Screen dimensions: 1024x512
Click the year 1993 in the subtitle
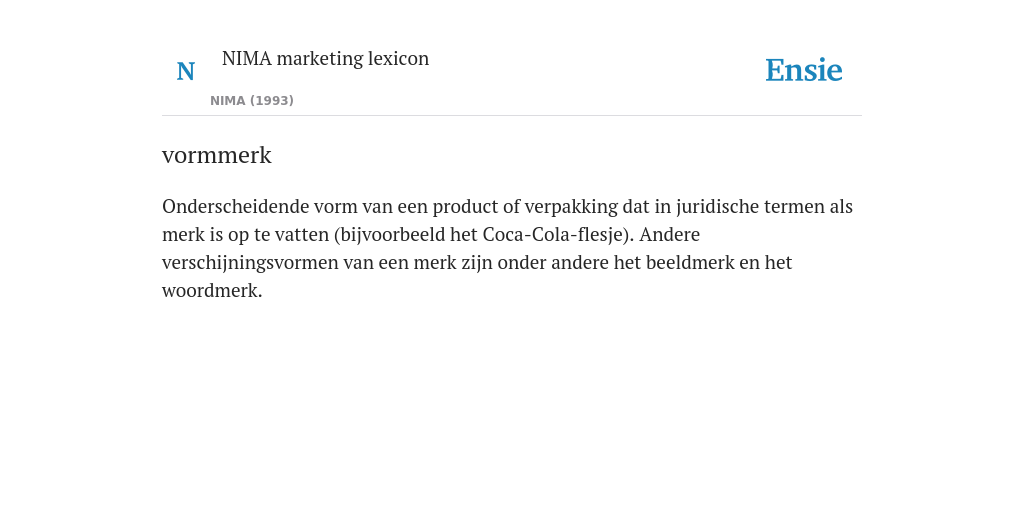[272, 101]
